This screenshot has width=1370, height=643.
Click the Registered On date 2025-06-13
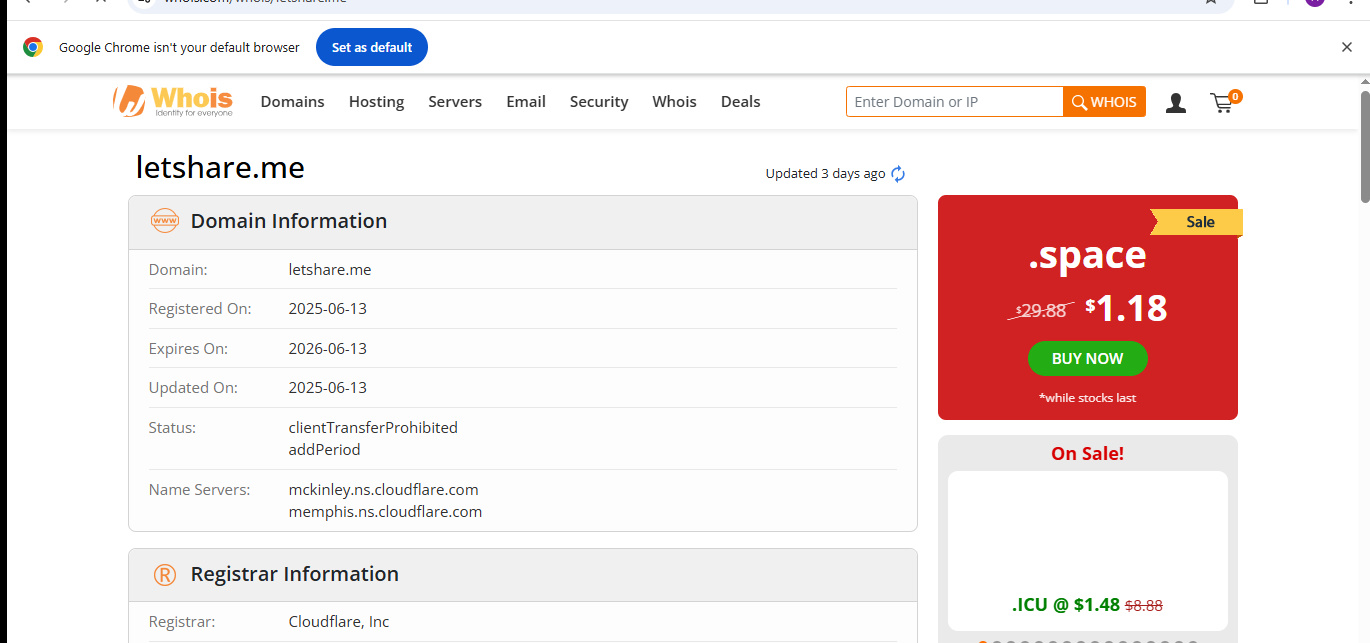328,309
